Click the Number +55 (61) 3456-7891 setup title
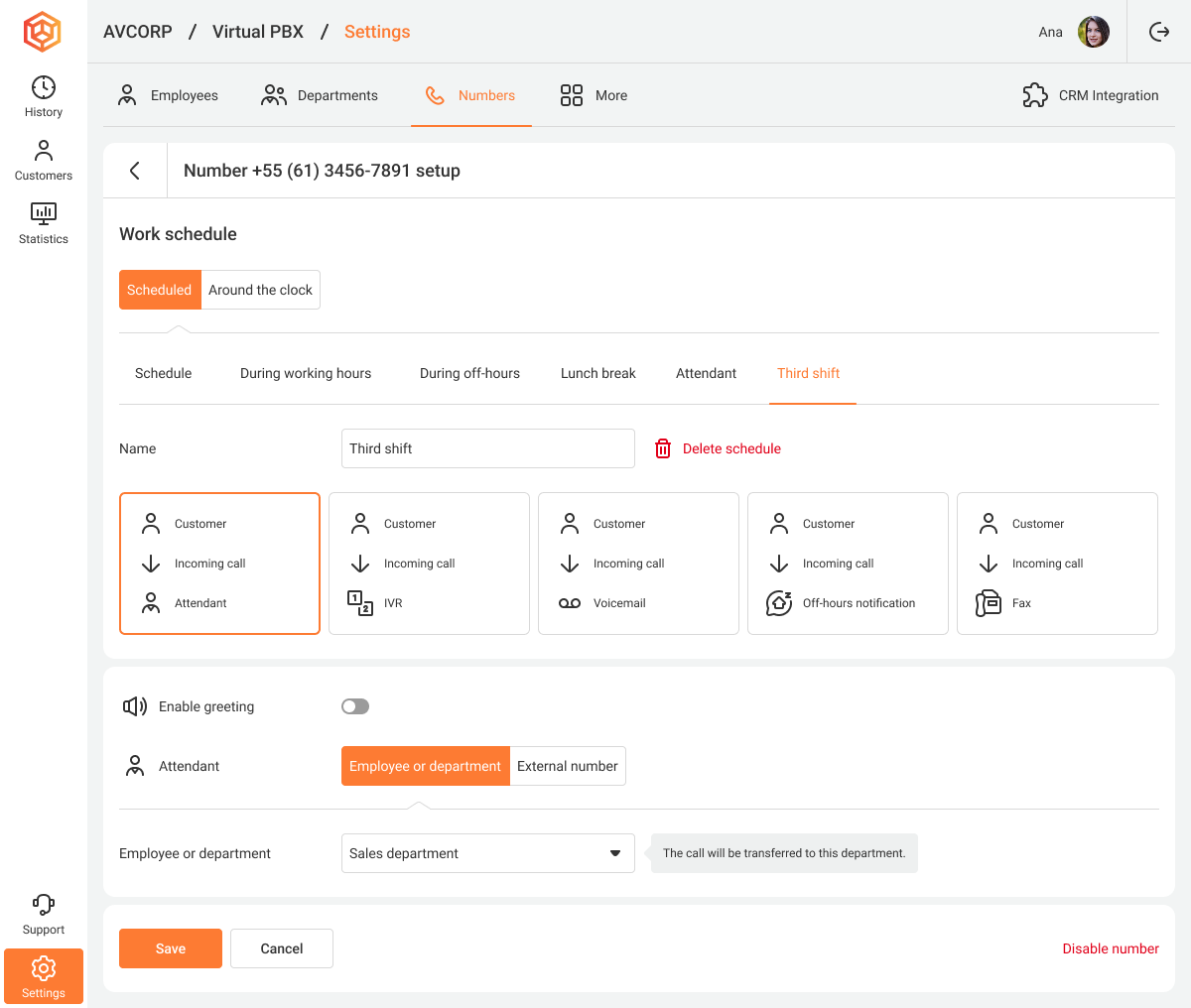The height and width of the screenshot is (1008, 1191). coord(322,171)
